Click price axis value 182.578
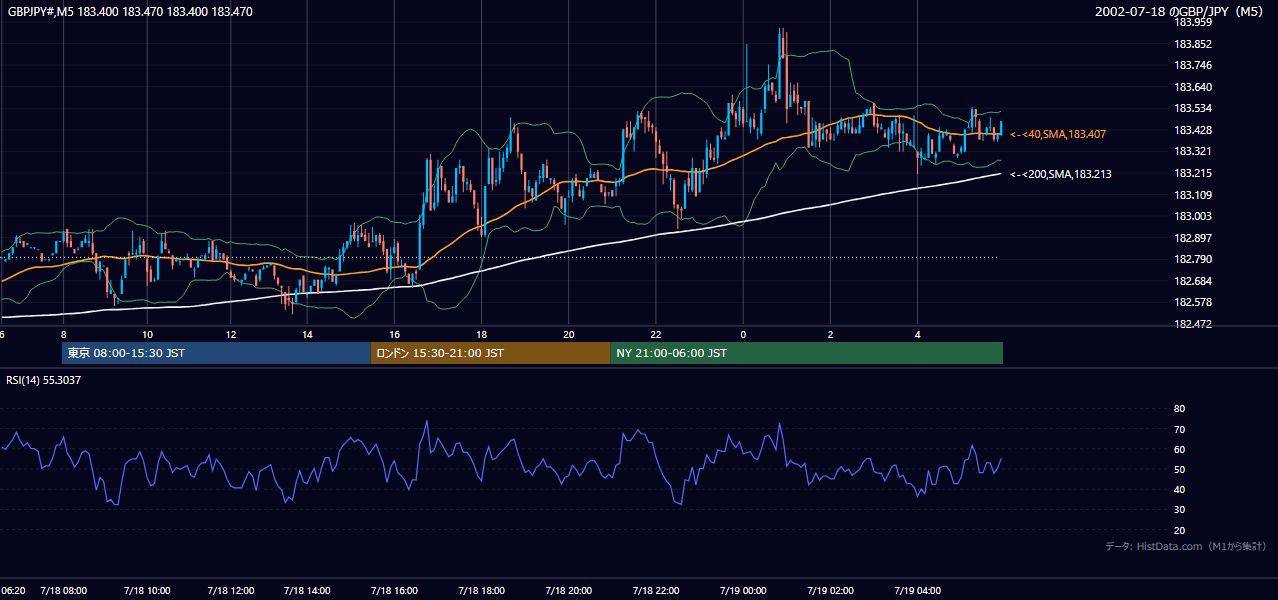This screenshot has height=600, width=1278. (x=1192, y=302)
